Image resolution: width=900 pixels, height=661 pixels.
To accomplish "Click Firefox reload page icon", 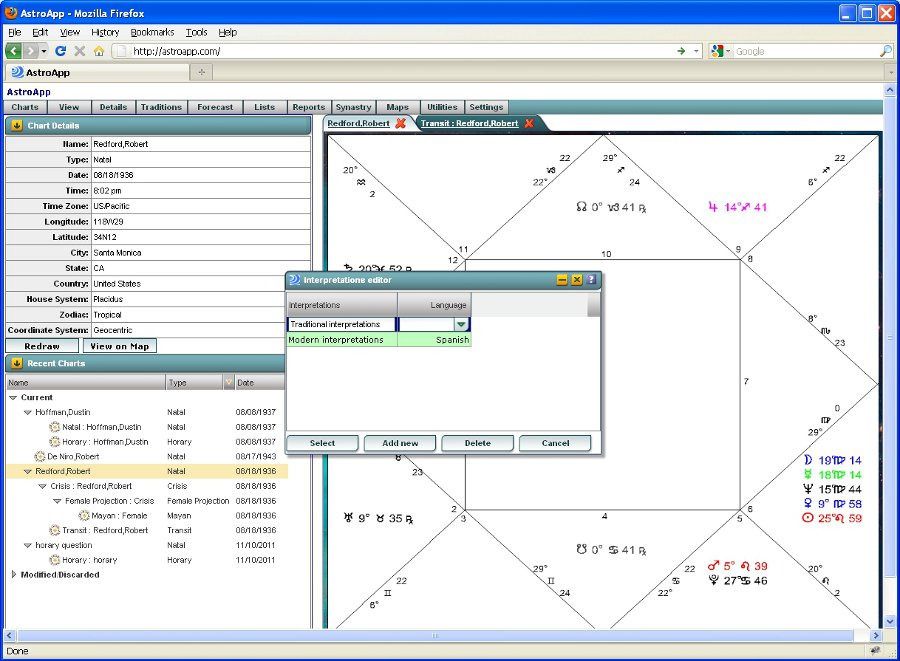I will [x=60, y=51].
